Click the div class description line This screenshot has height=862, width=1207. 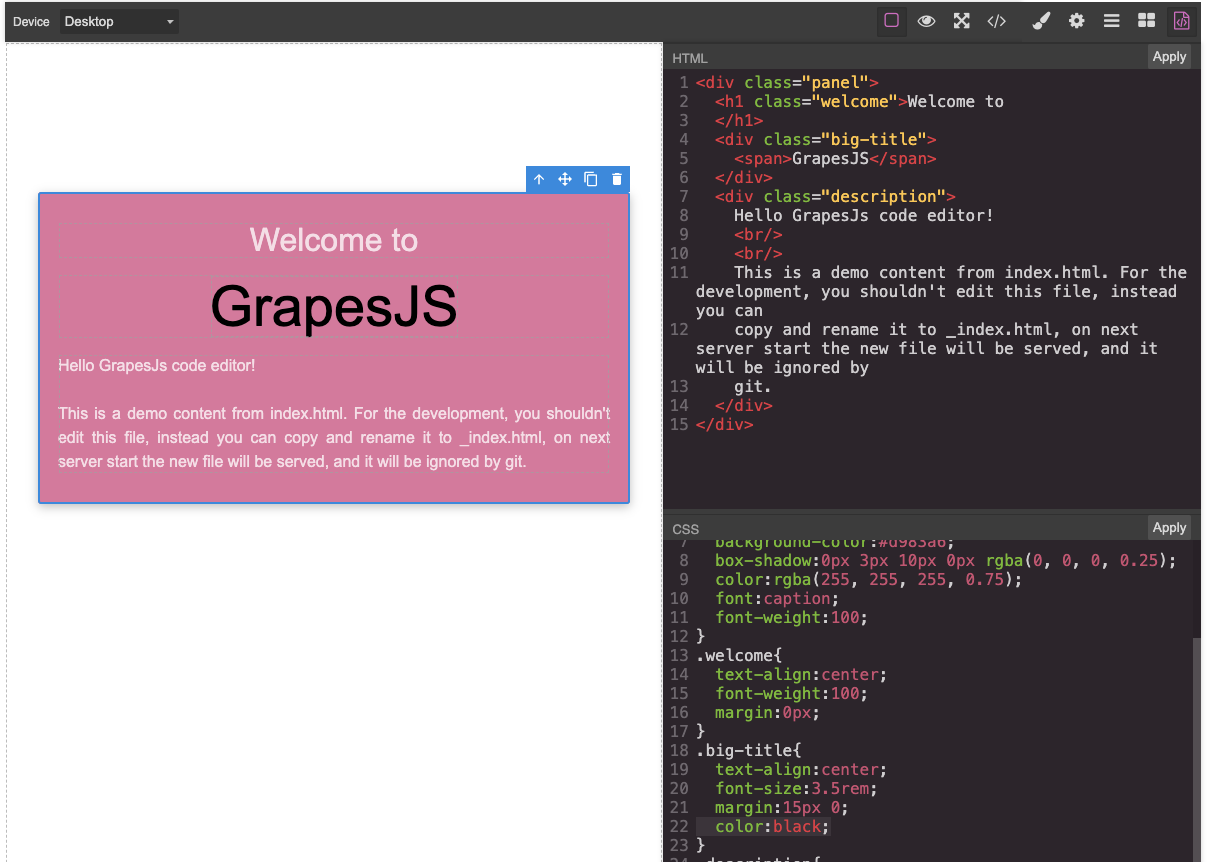pyautogui.click(x=835, y=197)
